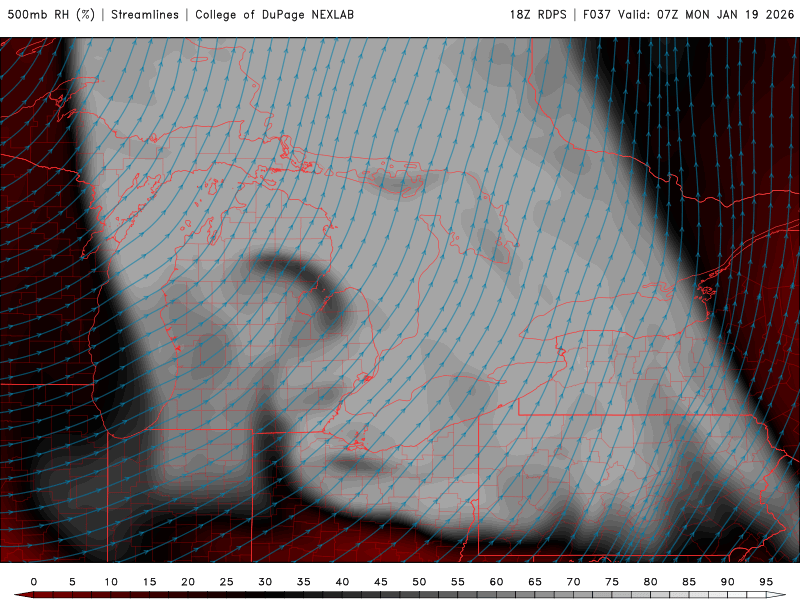This screenshot has height=600, width=800.
Task: Click the 'F037' forecast hour label
Action: coord(596,15)
